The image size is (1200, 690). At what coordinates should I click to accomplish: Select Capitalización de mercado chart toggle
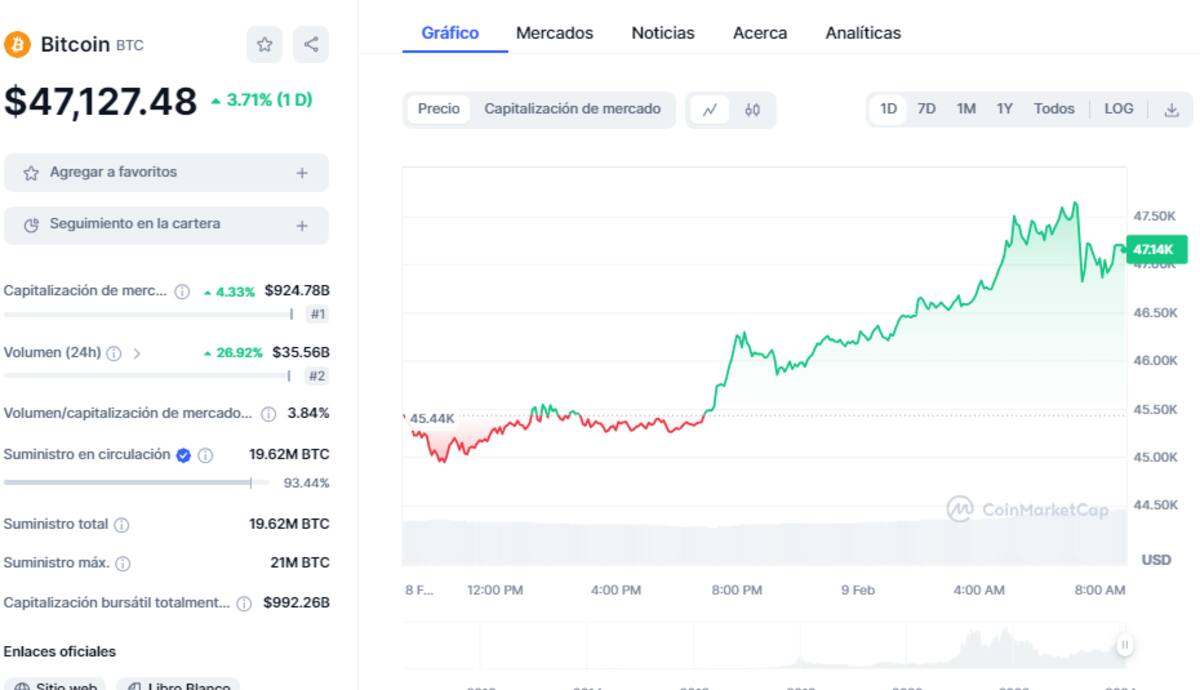pyautogui.click(x=572, y=109)
